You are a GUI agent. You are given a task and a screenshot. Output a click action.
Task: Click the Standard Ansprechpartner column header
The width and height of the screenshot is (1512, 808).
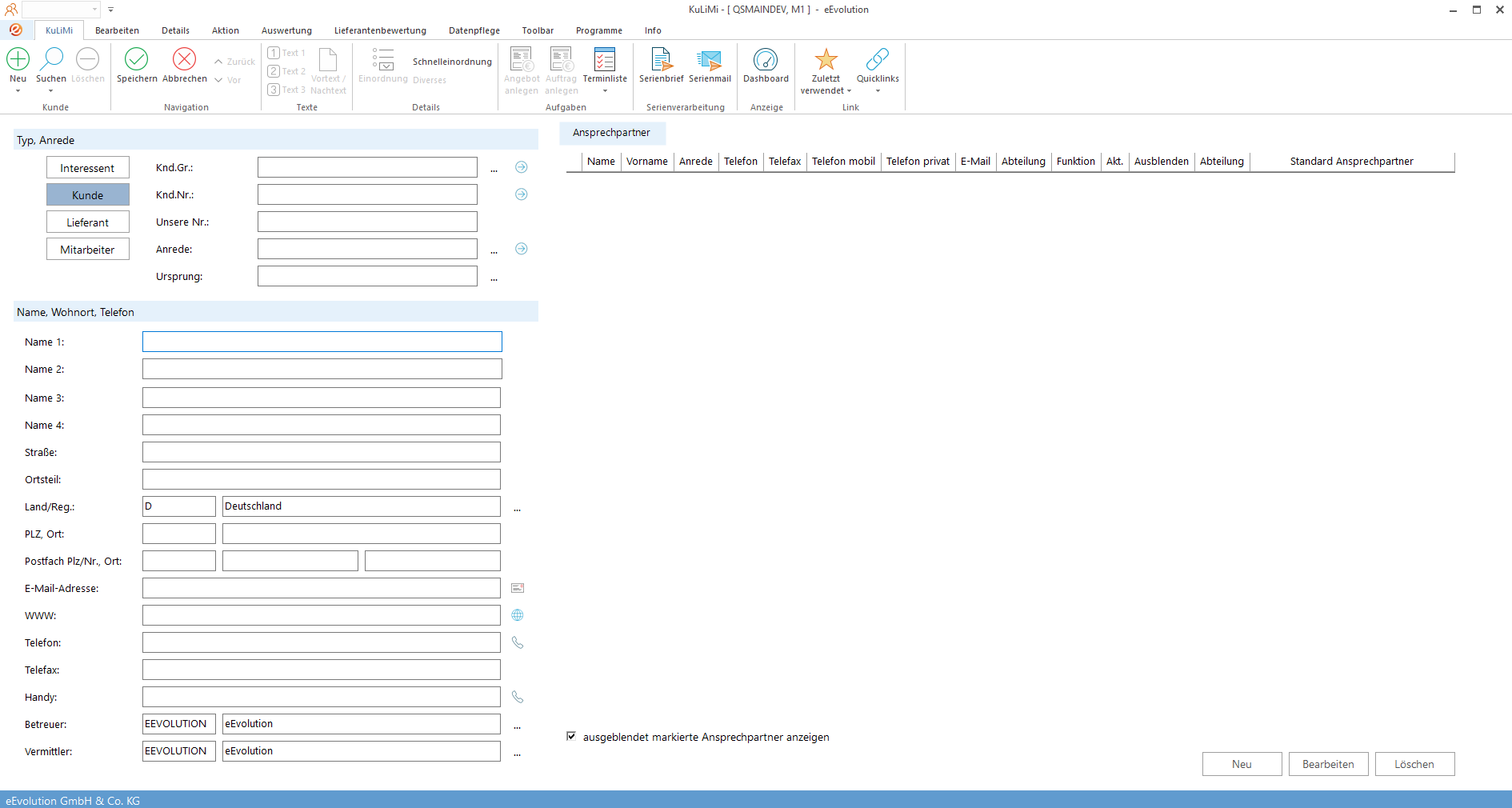(x=1352, y=161)
